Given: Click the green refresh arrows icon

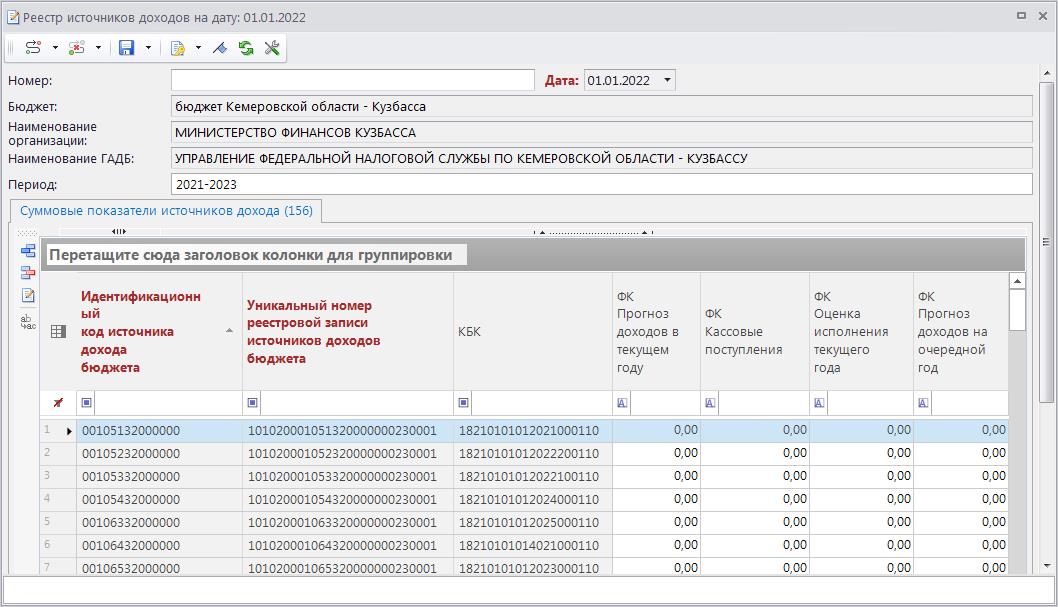Looking at the screenshot, I should point(246,48).
